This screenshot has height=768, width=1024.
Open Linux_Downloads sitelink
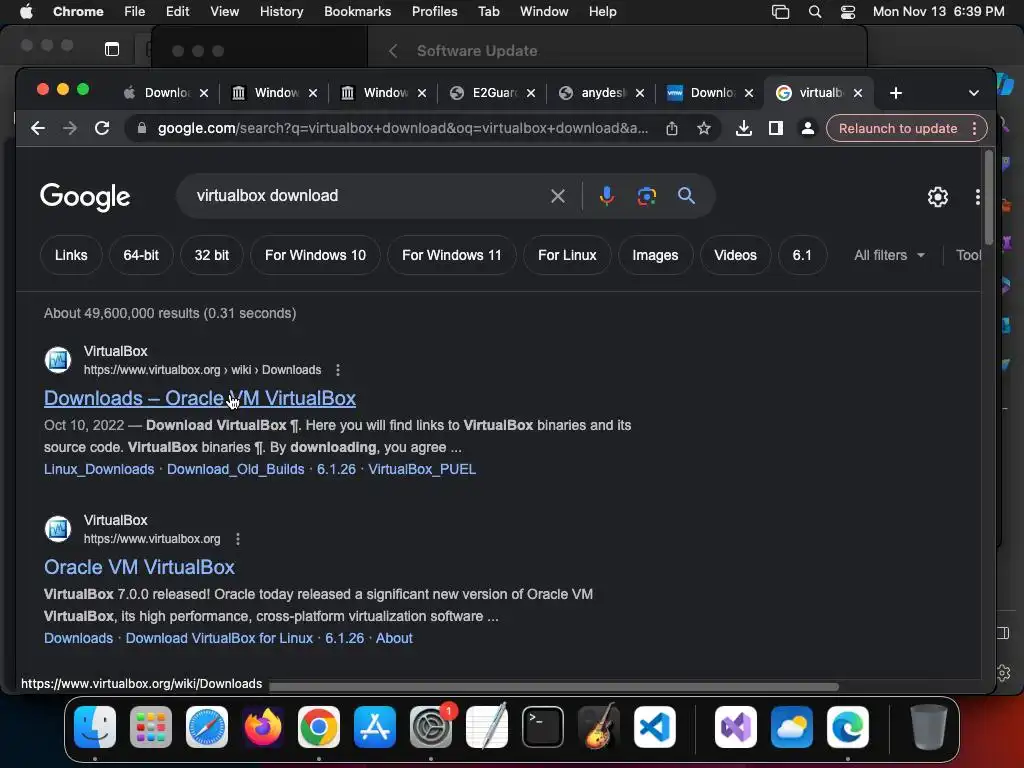(x=99, y=470)
